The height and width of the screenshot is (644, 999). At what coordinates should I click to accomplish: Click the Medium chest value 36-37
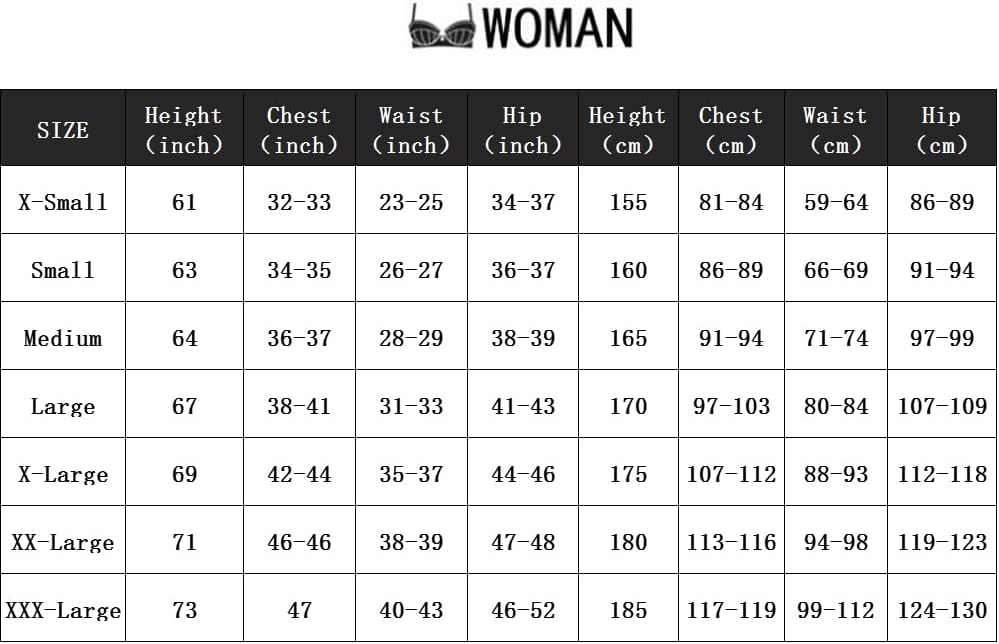(x=299, y=338)
